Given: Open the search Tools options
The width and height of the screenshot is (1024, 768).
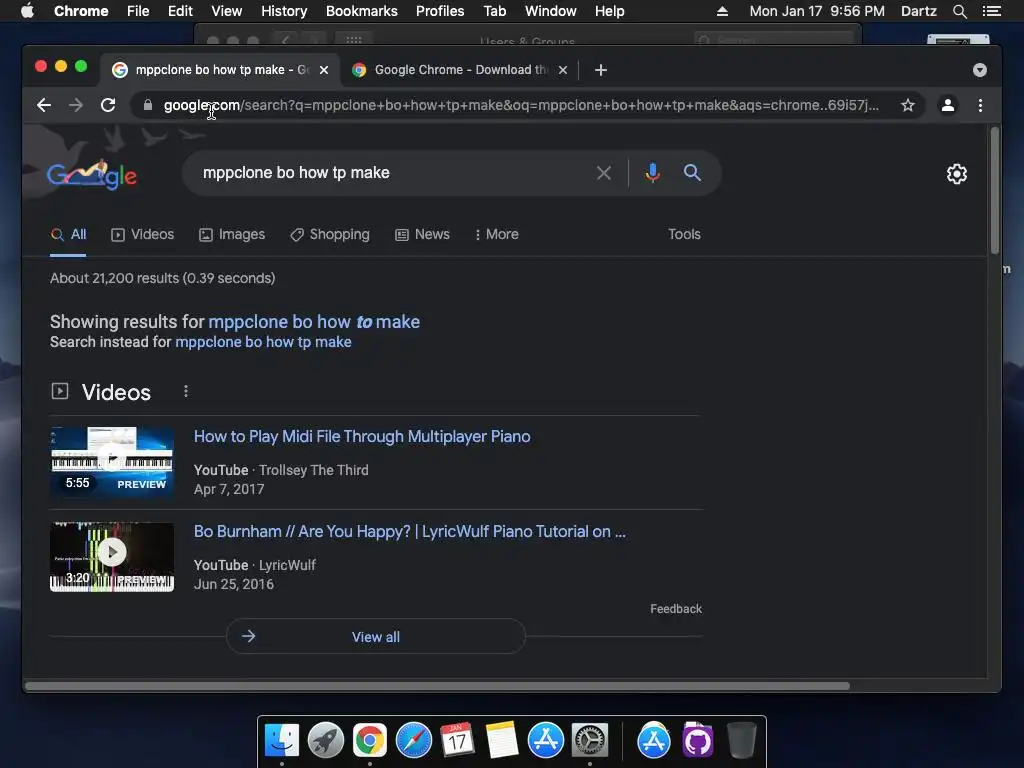Looking at the screenshot, I should (684, 234).
